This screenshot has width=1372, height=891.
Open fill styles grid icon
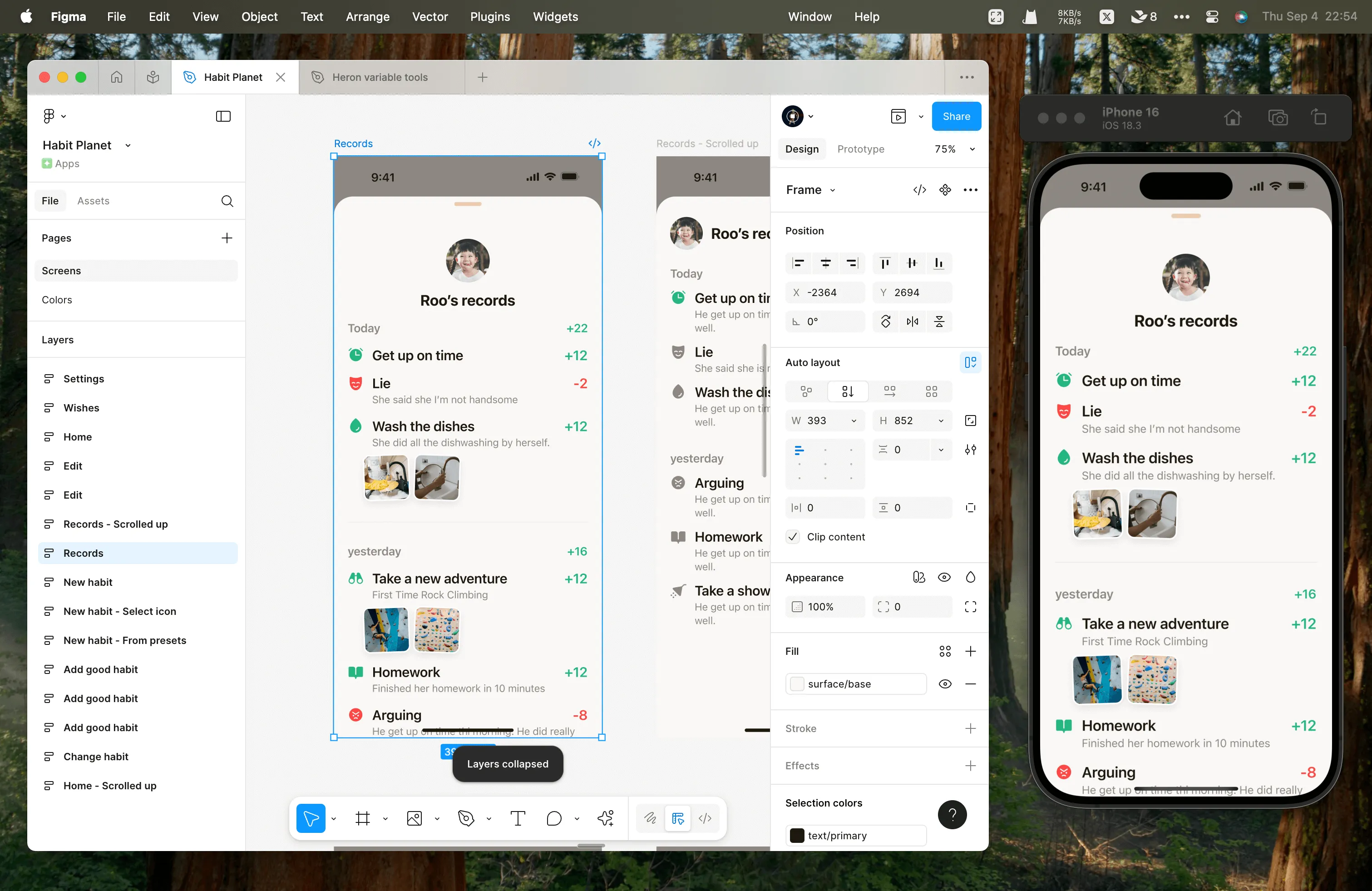[x=945, y=651]
